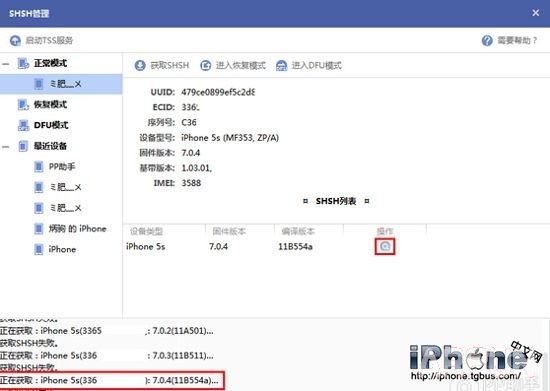Click the DFU模式 computer icon
This screenshot has width=550, height=391.
(23, 125)
